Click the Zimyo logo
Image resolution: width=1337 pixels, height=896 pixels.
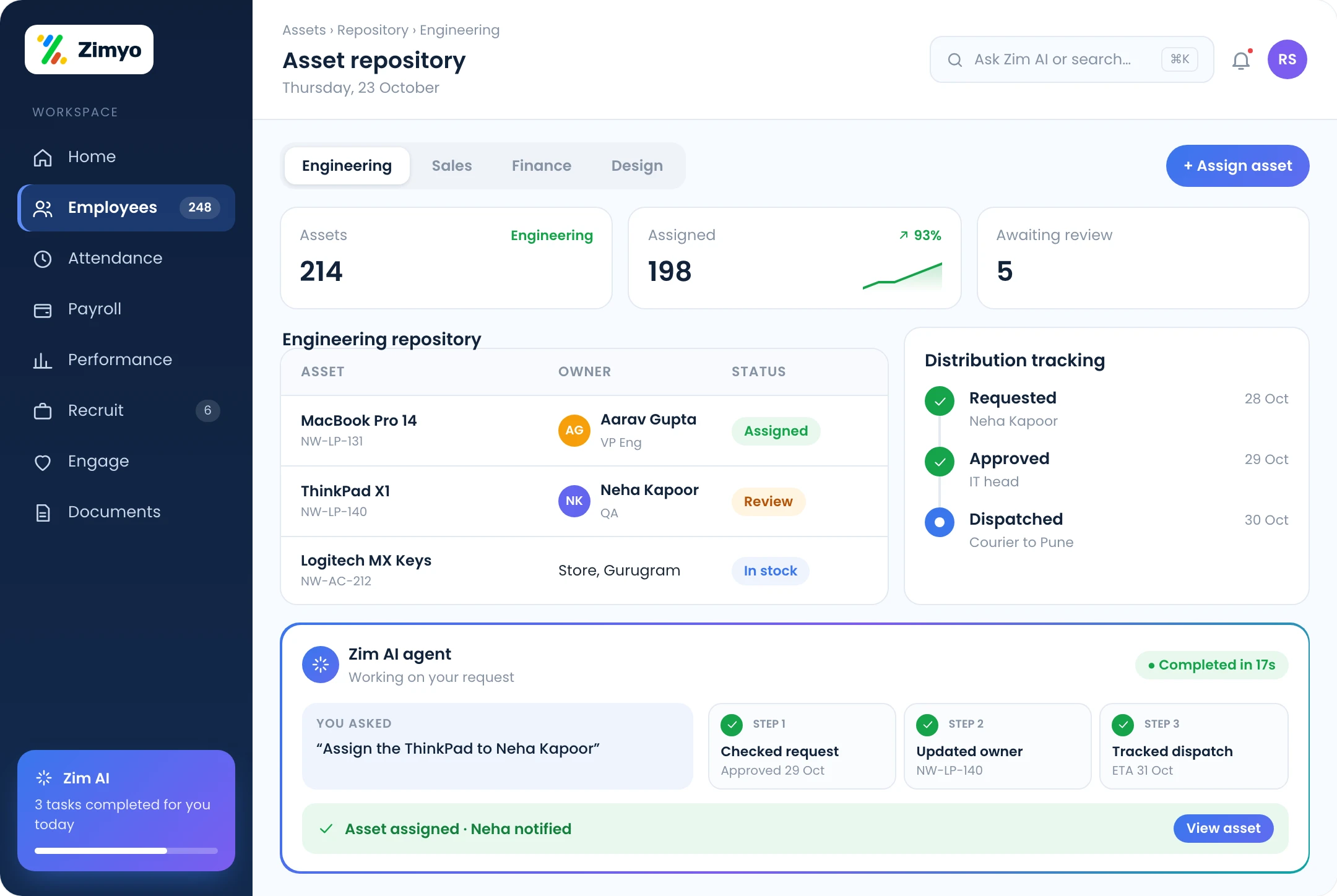pos(89,50)
